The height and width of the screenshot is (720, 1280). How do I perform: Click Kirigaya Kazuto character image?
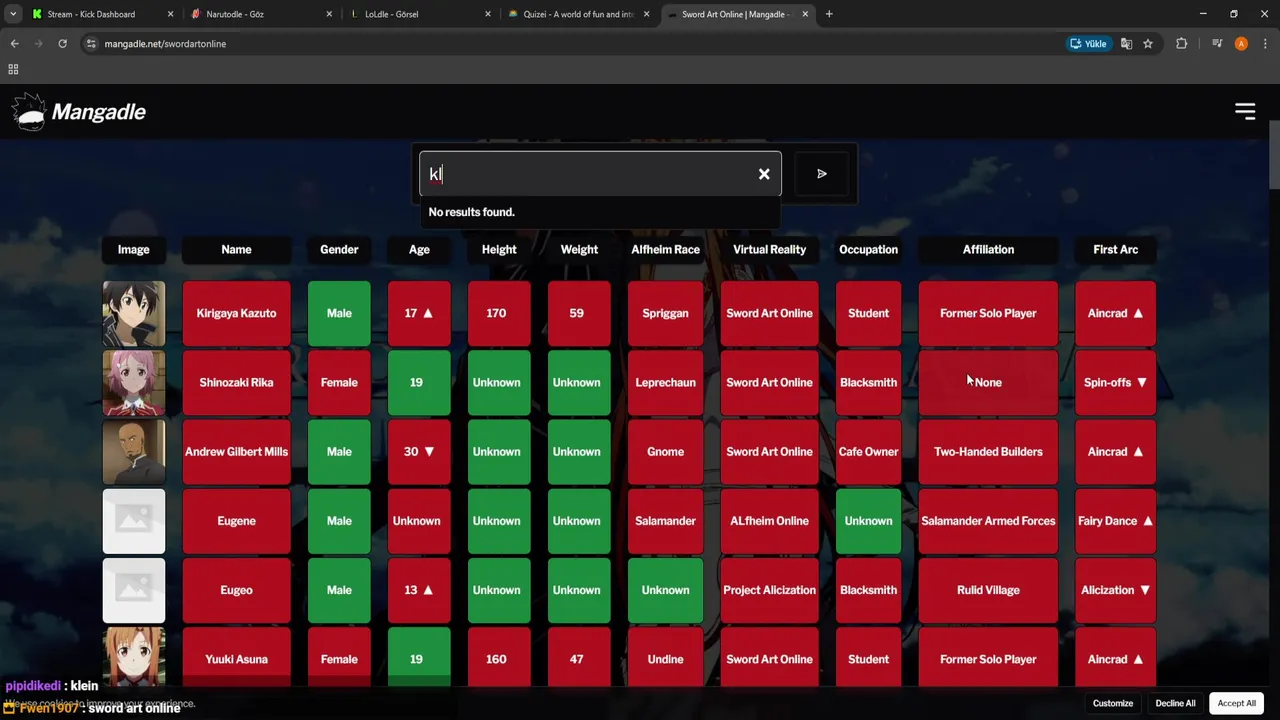(x=134, y=313)
